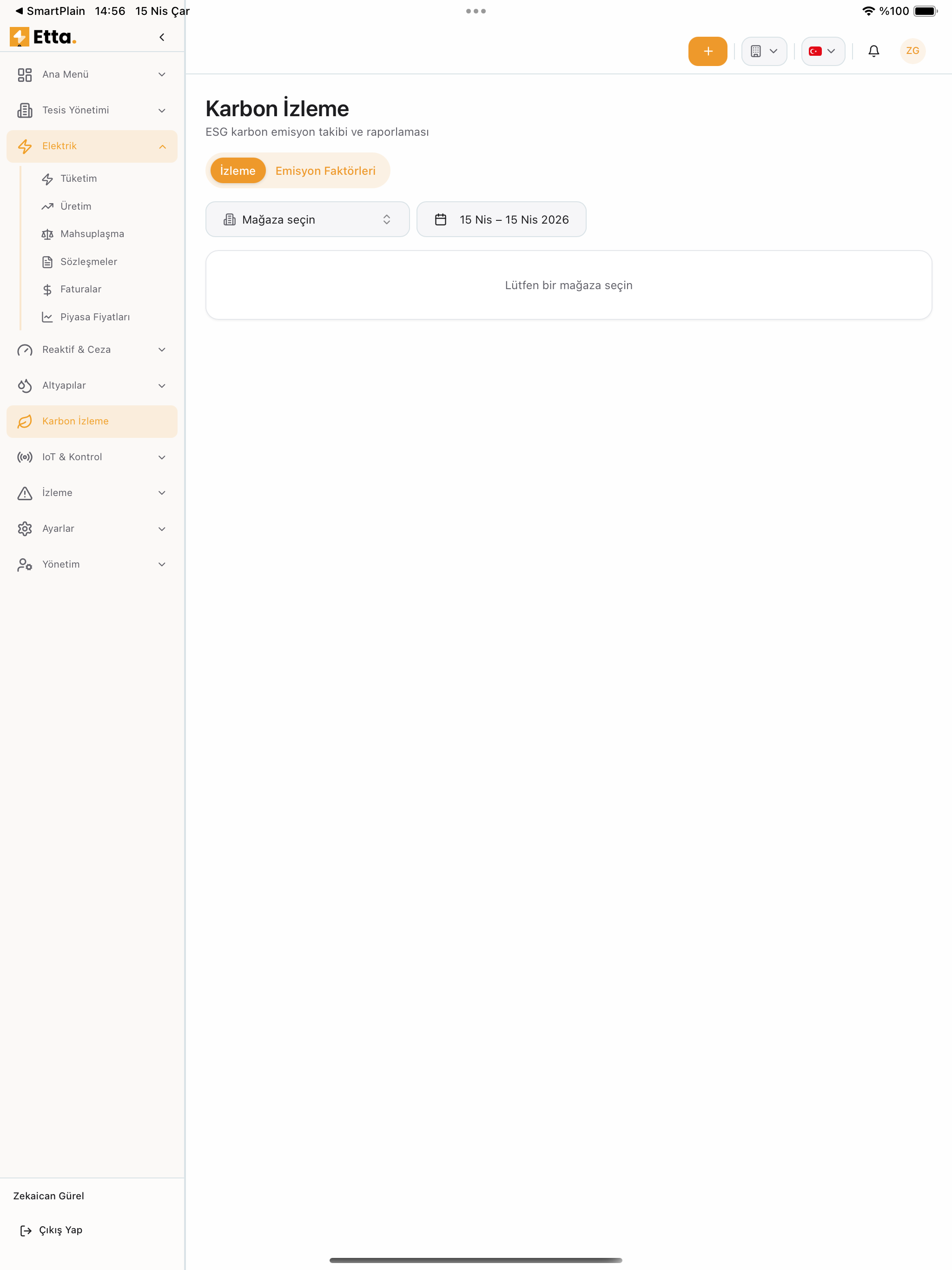Open the 15 Nis – 15 Nis 2026 date range
952x1270 pixels.
click(x=501, y=219)
